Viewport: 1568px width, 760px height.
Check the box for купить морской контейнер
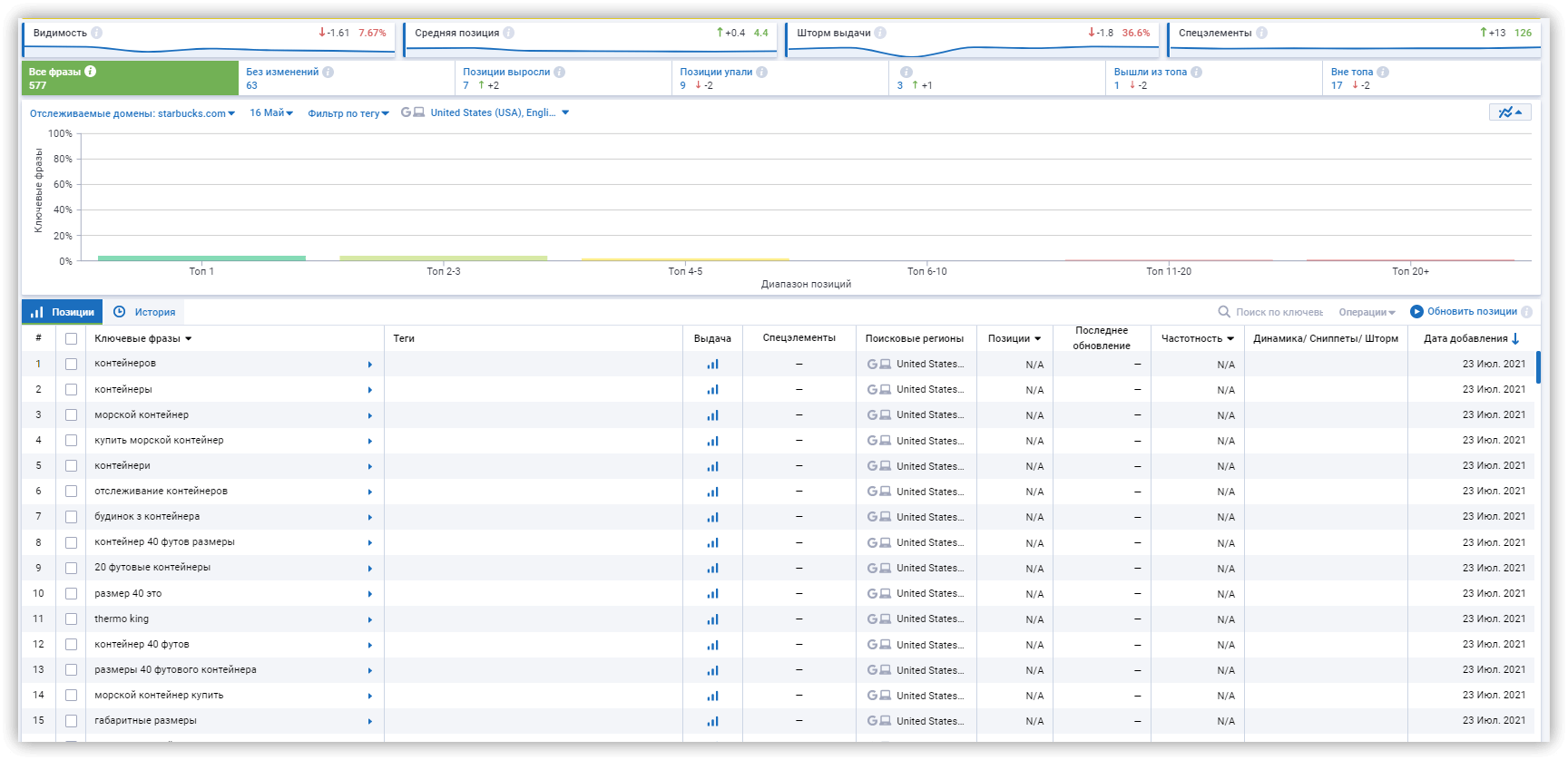[71, 440]
